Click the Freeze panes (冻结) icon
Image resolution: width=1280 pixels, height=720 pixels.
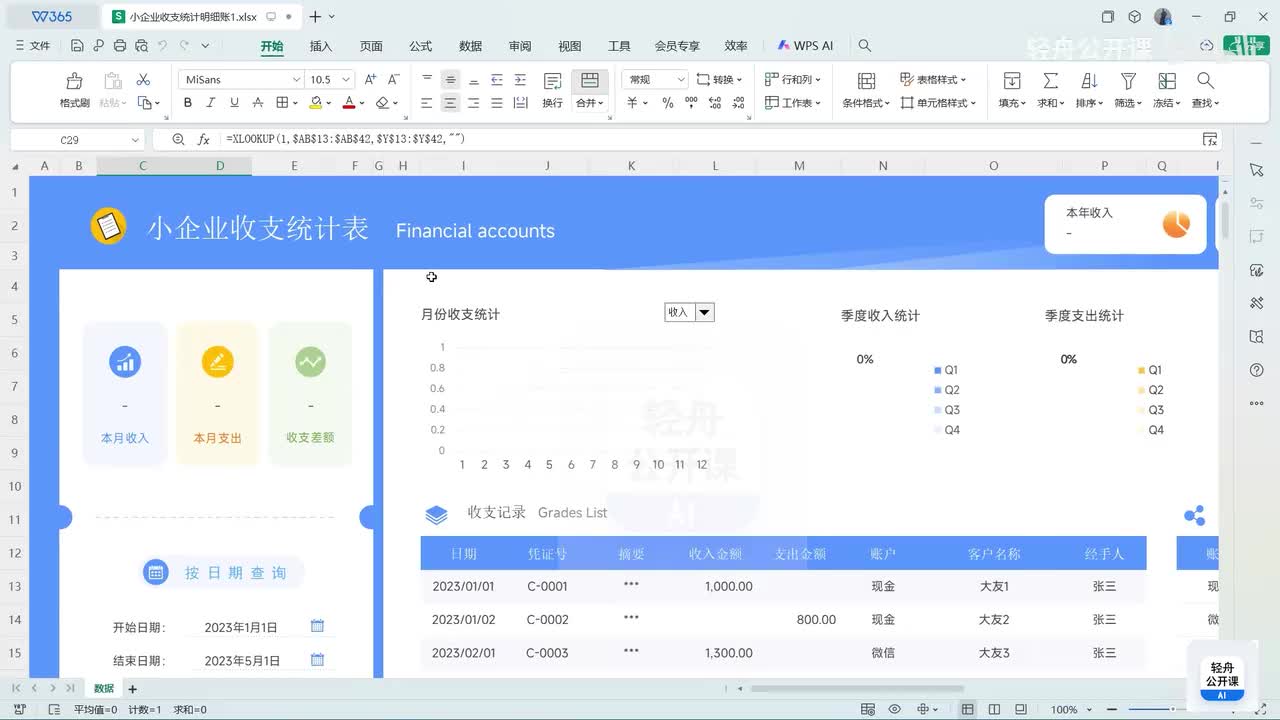point(1167,81)
